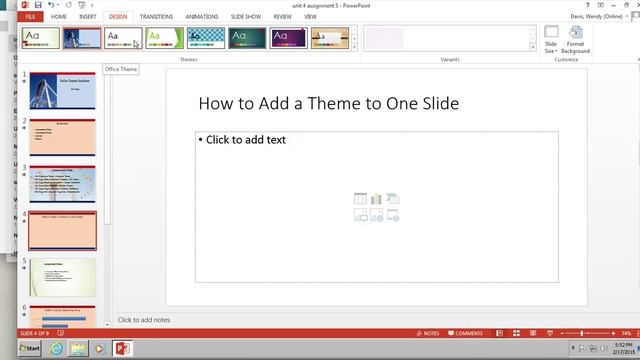The width and height of the screenshot is (640, 360).
Task: Apply the tan banded theme thumbnail
Action: [330, 38]
